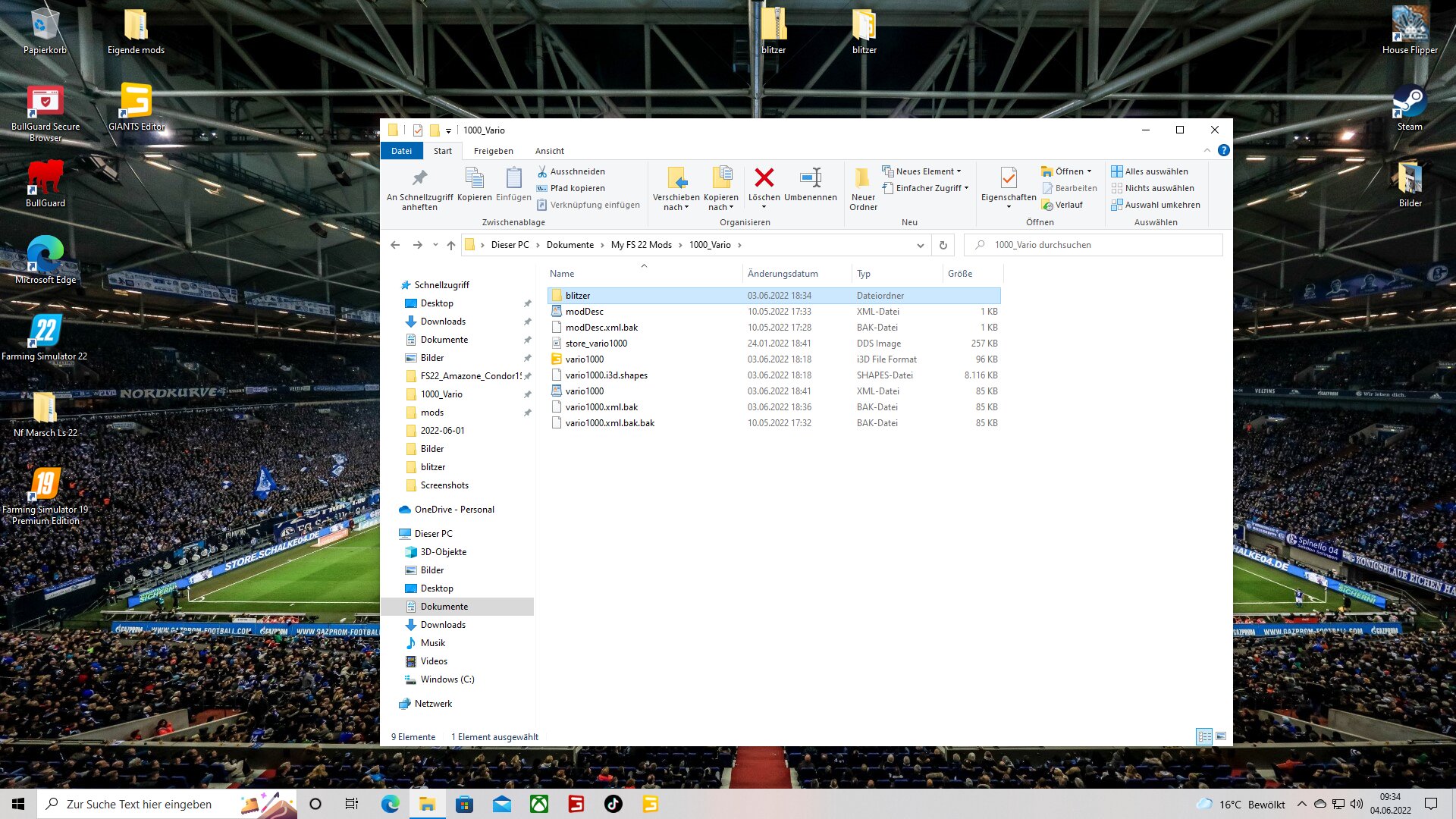Switch to large icons view

coord(1221,736)
